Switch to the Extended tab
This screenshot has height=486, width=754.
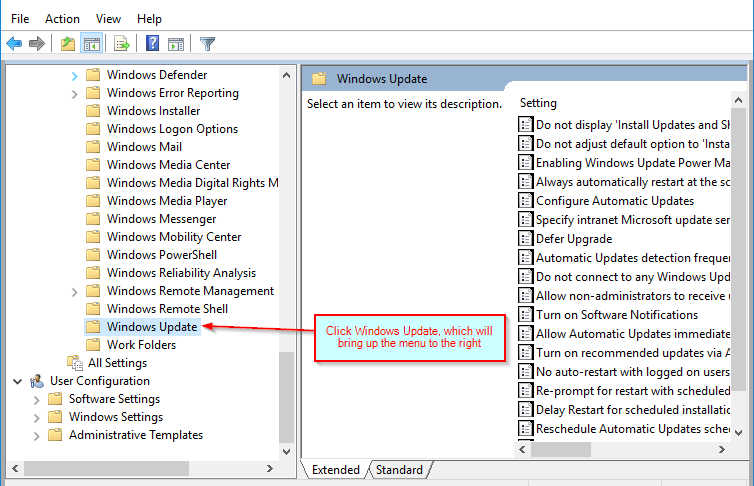click(x=335, y=470)
